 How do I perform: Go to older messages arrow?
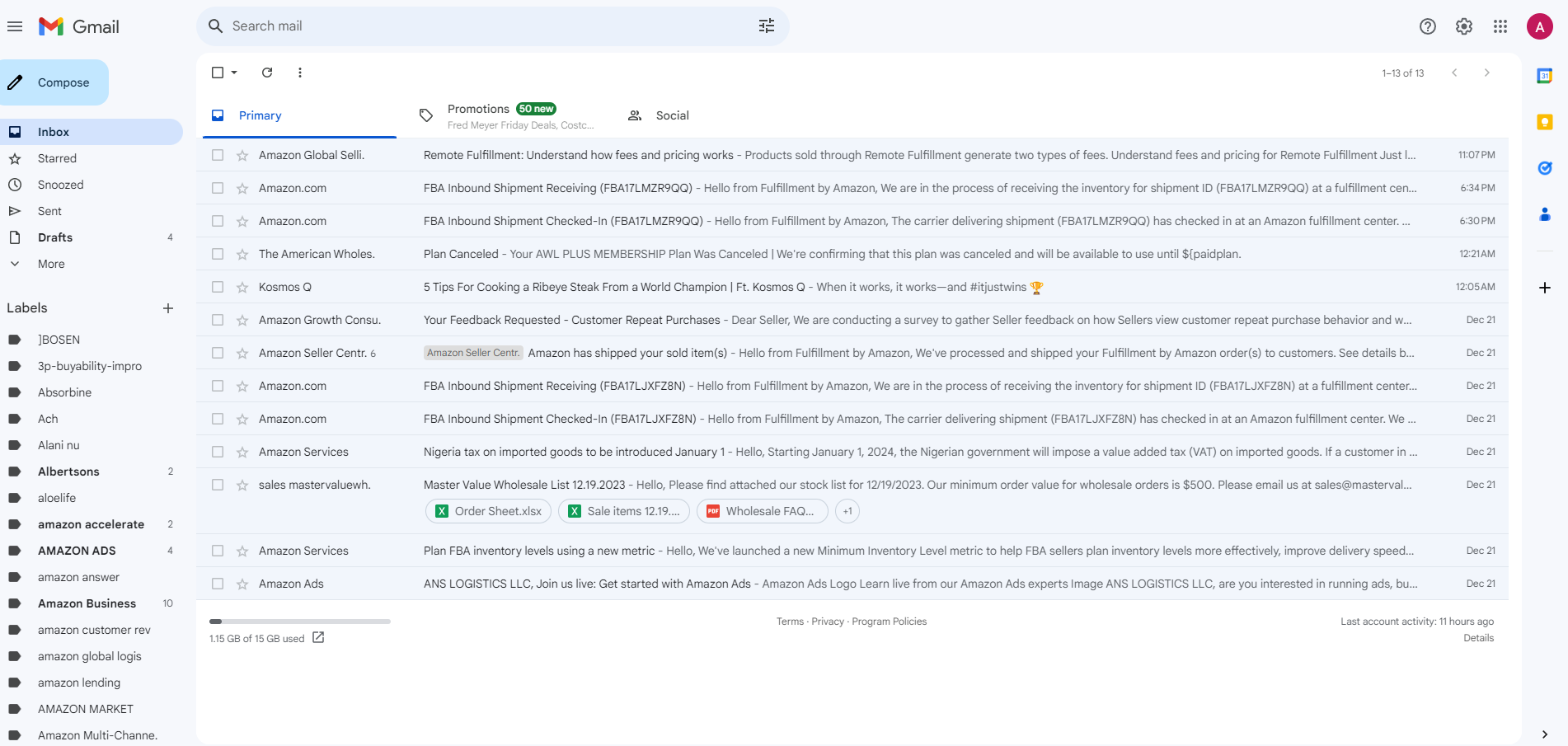pyautogui.click(x=1487, y=73)
